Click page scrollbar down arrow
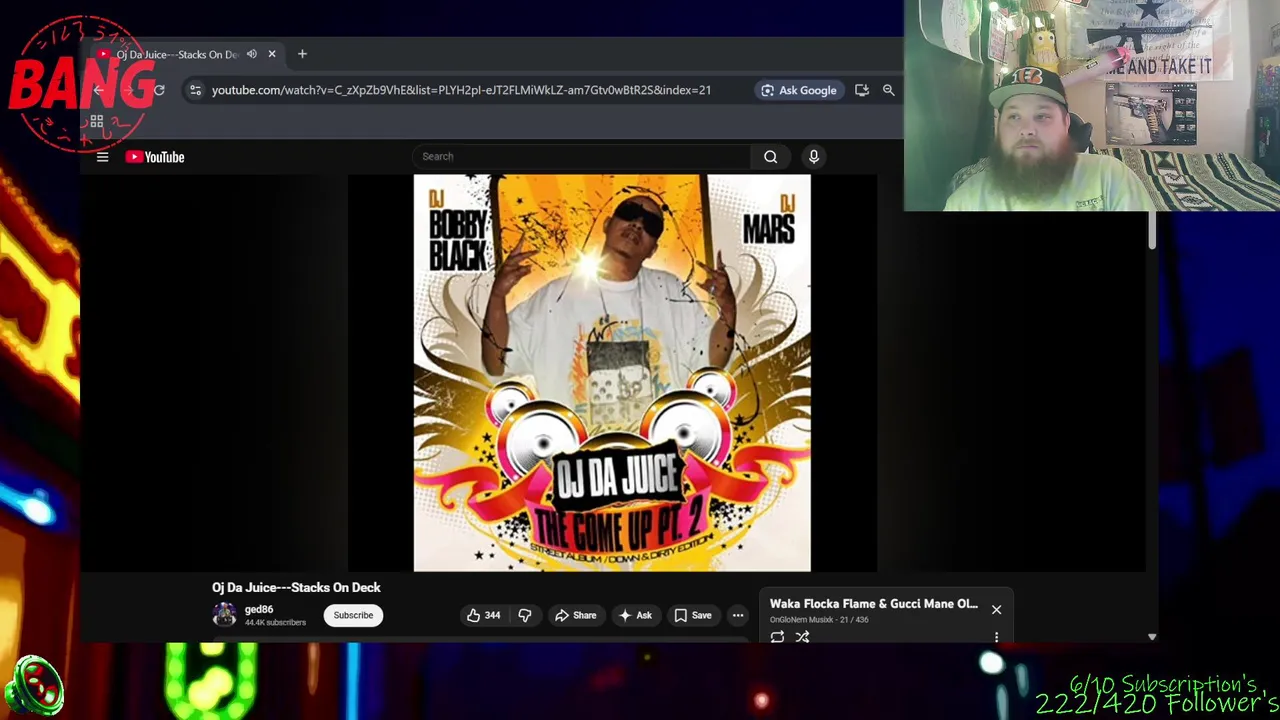 (1152, 637)
